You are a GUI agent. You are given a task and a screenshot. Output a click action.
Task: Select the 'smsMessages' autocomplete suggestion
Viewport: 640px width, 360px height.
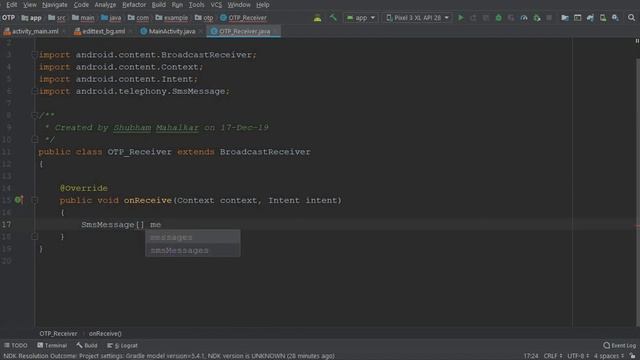tap(193, 250)
